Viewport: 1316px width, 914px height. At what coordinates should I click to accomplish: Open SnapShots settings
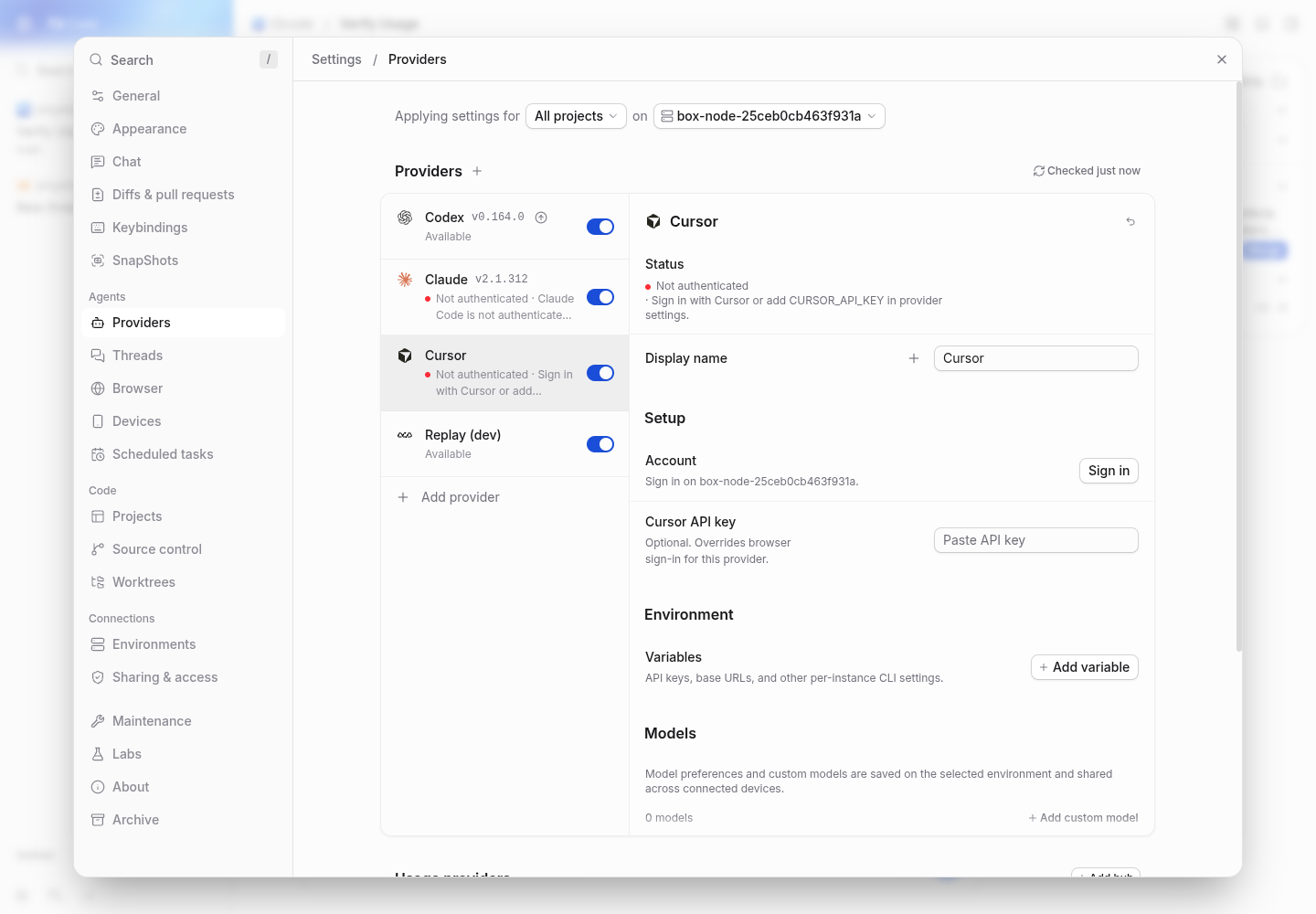pyautogui.click(x=183, y=260)
